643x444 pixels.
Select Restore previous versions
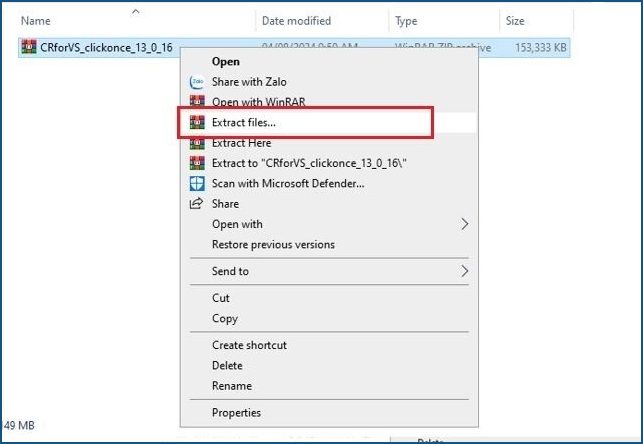[328, 244]
